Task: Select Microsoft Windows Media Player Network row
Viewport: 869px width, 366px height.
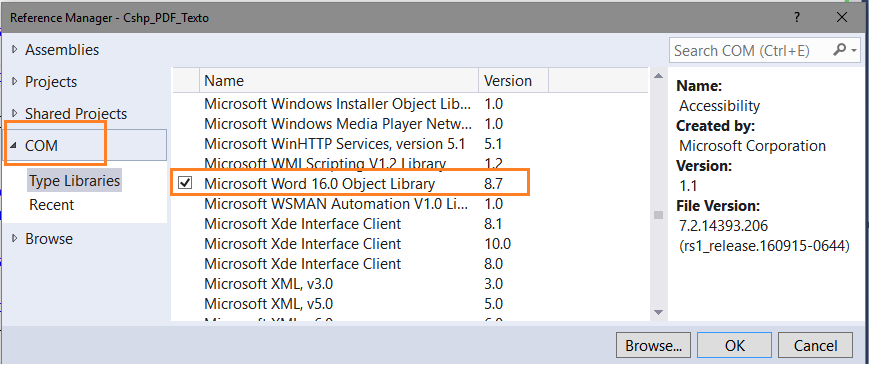Action: point(410,124)
